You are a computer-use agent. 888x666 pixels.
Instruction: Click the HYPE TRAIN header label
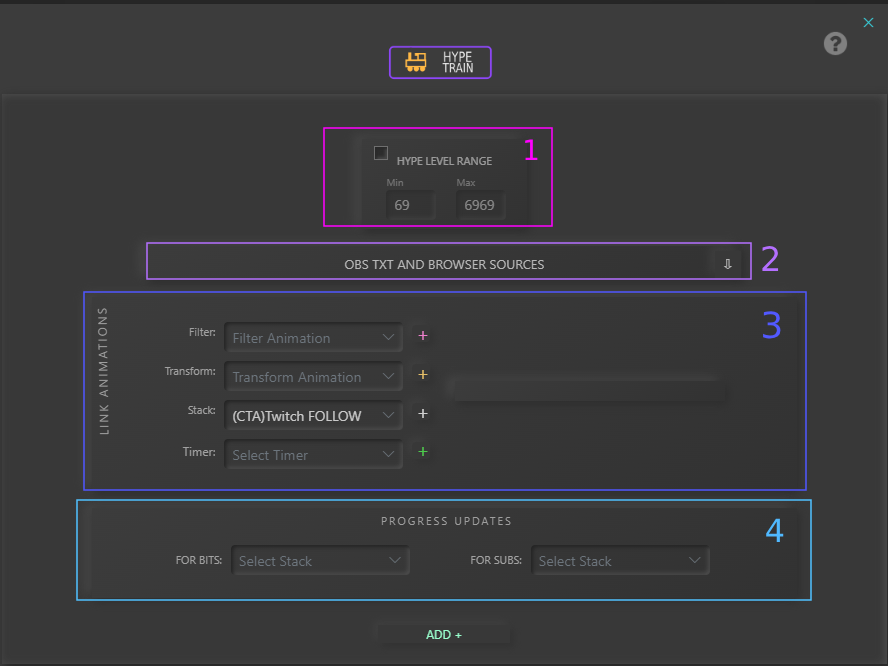tap(458, 62)
